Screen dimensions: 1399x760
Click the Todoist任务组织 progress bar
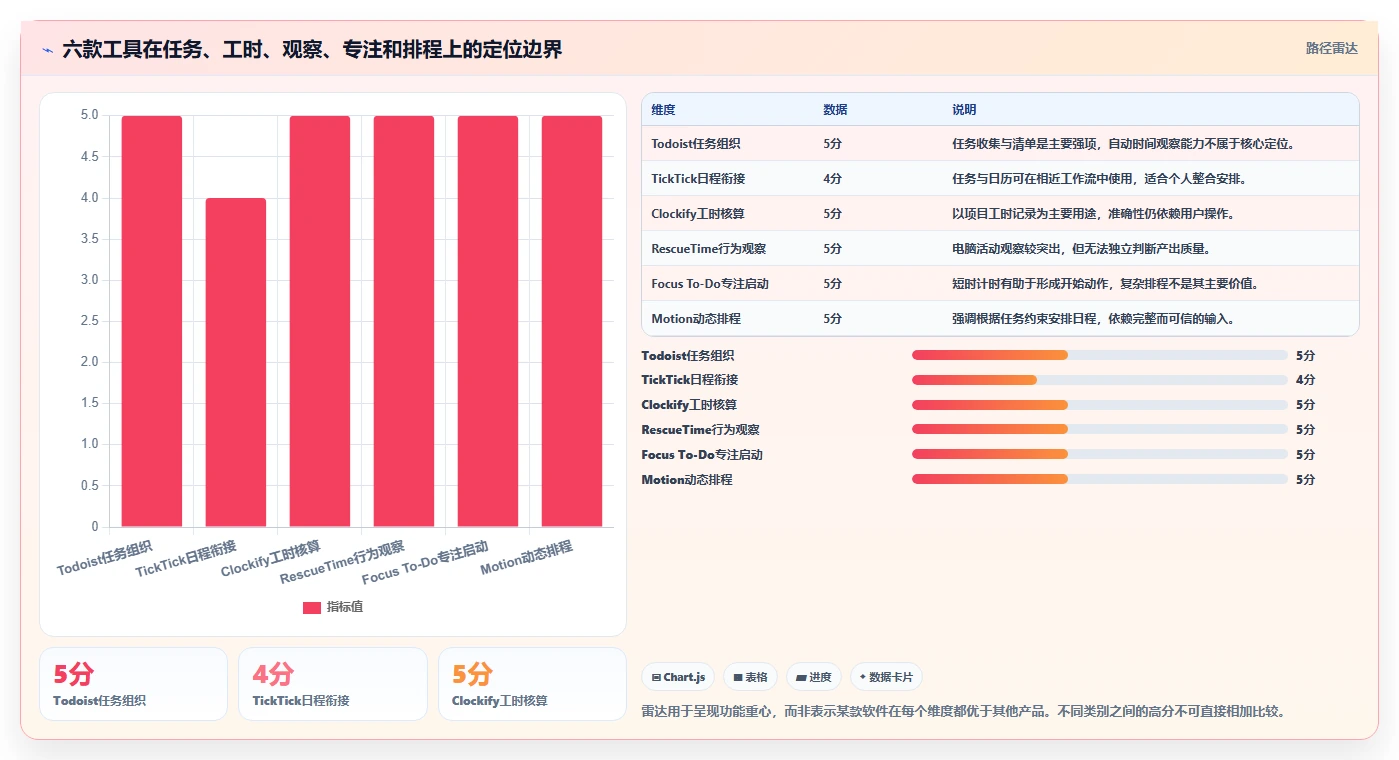(1100, 355)
